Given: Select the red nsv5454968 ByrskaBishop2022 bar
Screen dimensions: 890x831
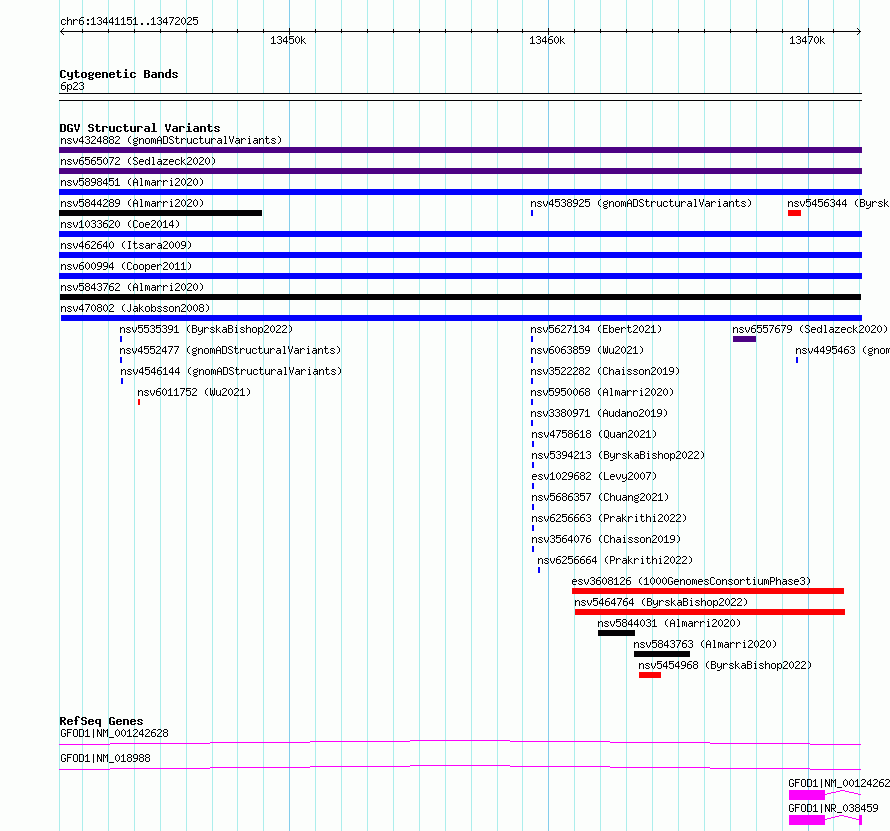Looking at the screenshot, I should point(650,675).
